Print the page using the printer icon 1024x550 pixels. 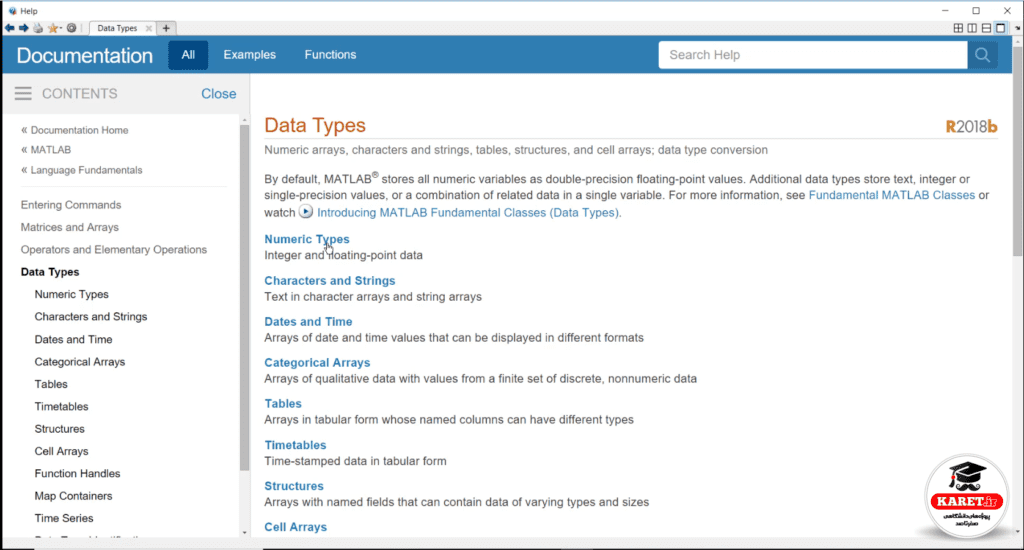click(x=38, y=28)
